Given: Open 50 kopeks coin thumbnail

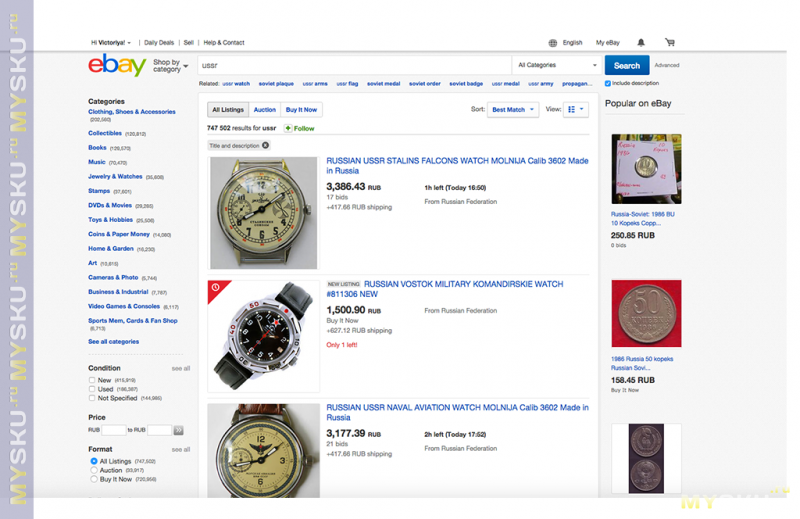Looking at the screenshot, I should pos(646,313).
